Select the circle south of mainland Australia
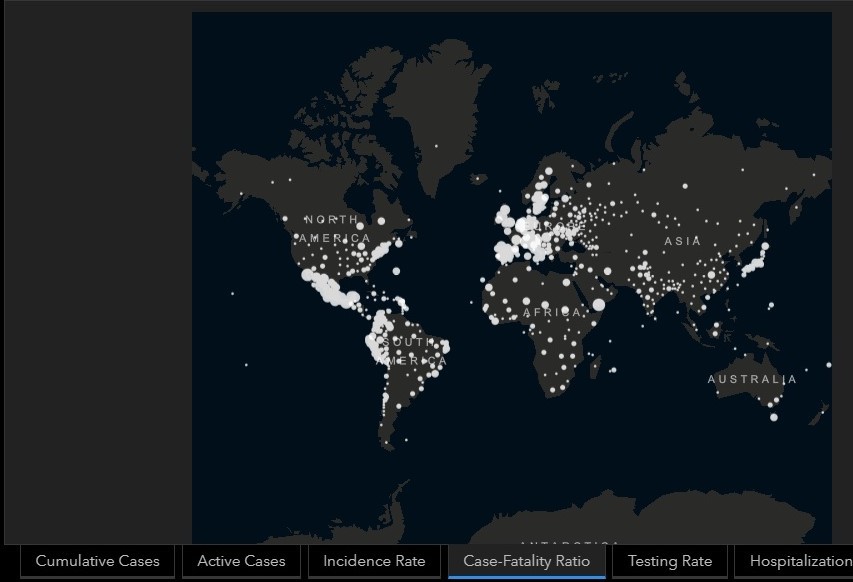Viewport: 853px width, 582px height. [774, 417]
